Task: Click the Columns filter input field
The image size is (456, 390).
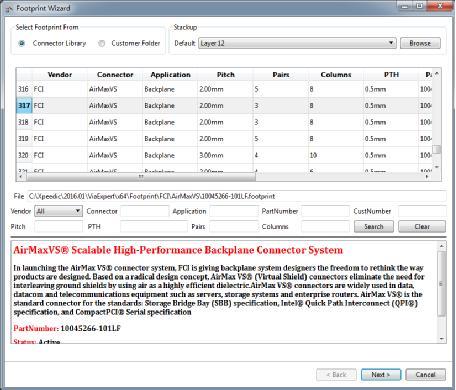Action: [x=325, y=227]
